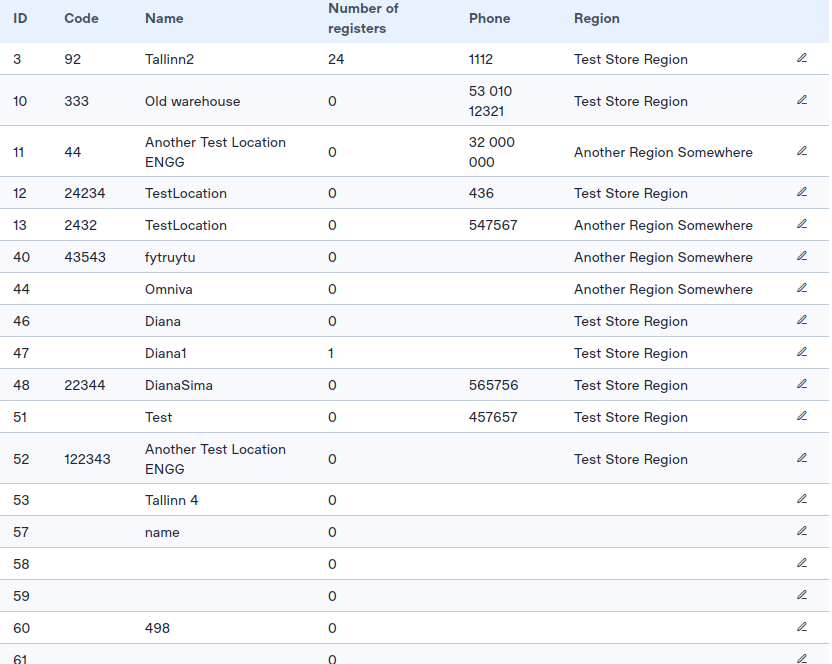
Task: Open edit for Tallinn 4
Action: [x=801, y=499]
